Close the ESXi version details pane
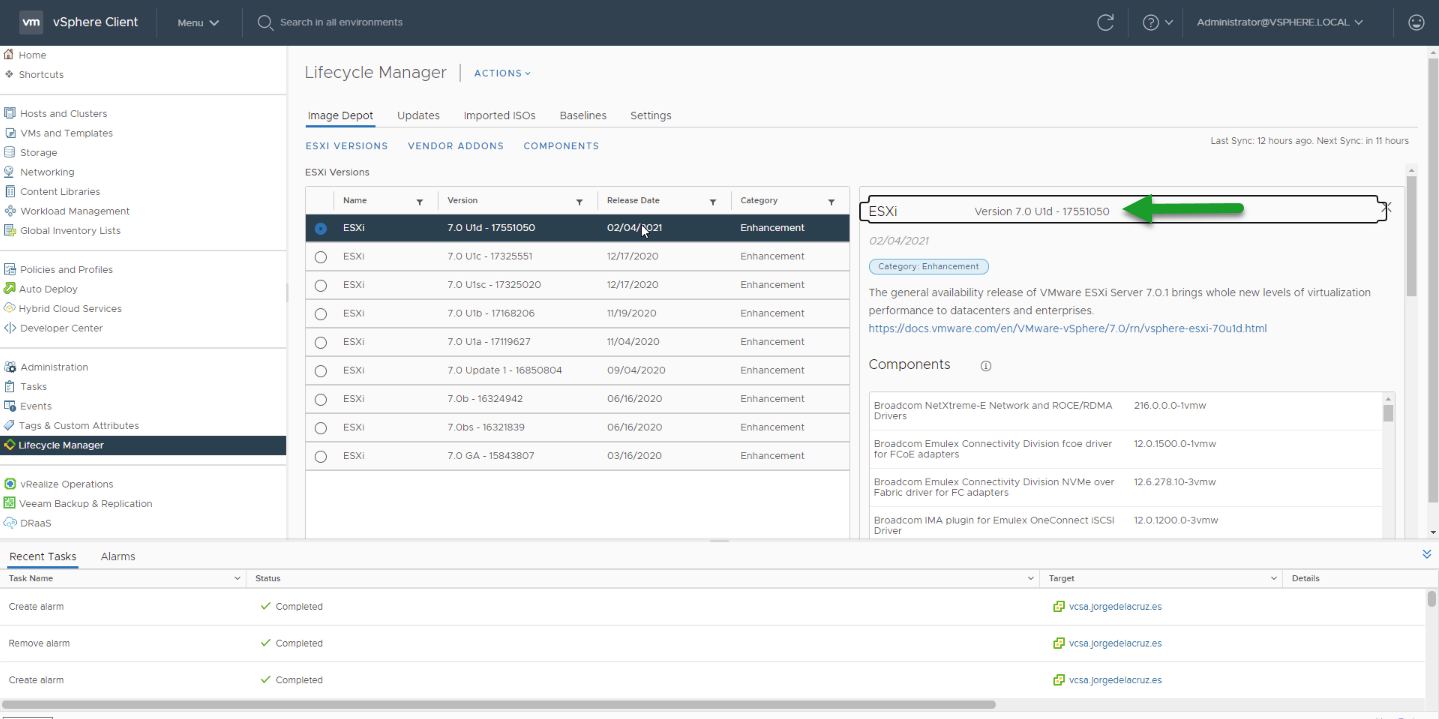 pyautogui.click(x=1386, y=207)
